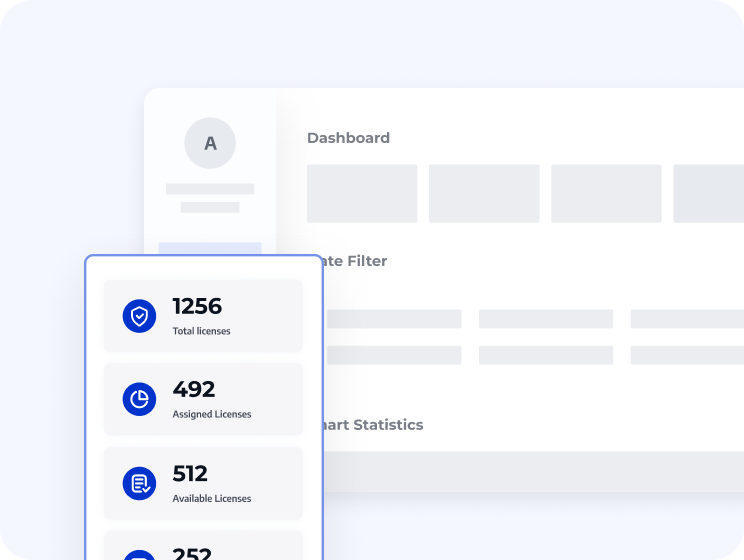Click the Date Filter section heading
The height and width of the screenshot is (560, 744).
tap(356, 261)
